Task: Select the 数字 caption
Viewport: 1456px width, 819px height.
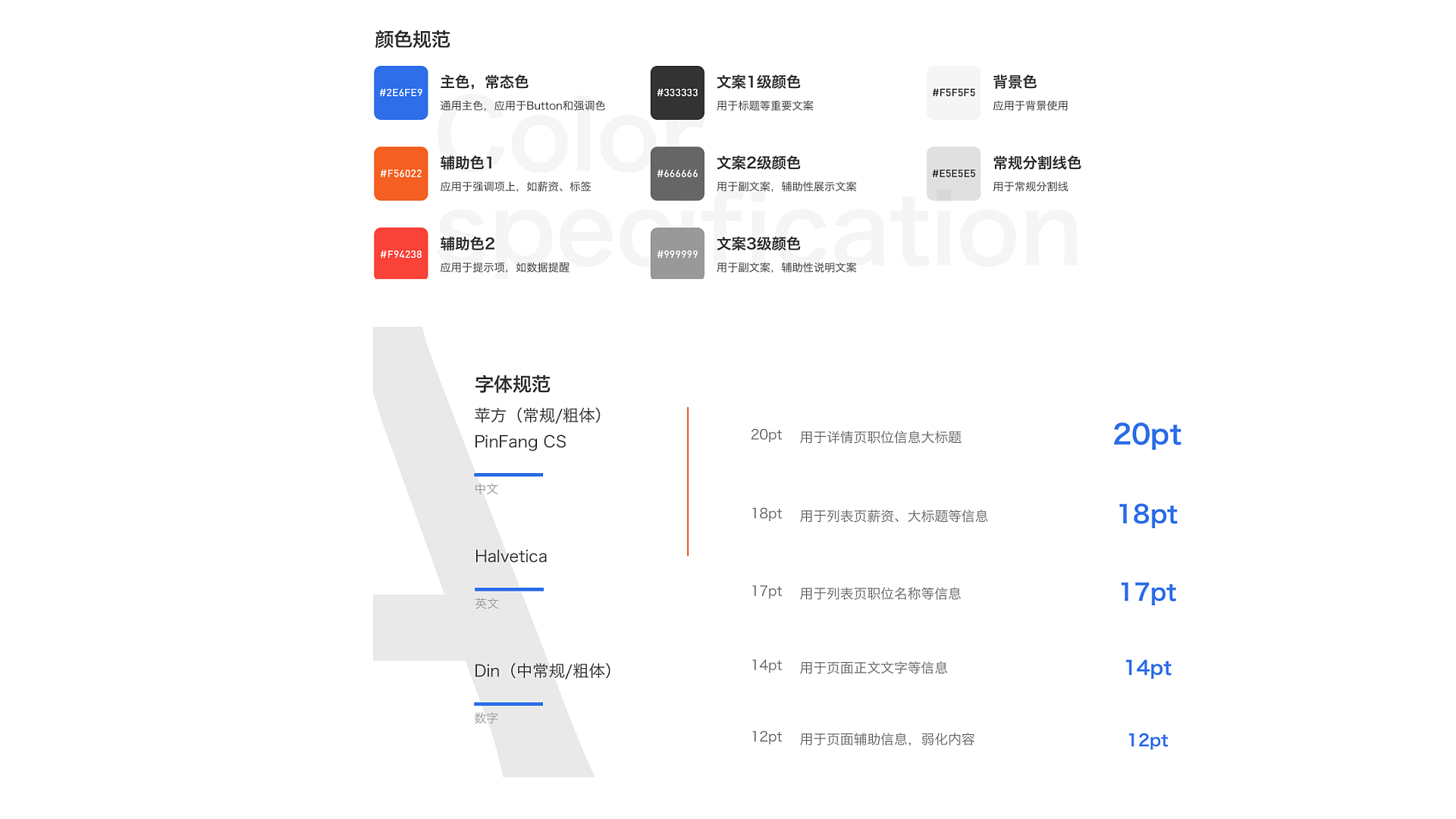Action: [486, 718]
